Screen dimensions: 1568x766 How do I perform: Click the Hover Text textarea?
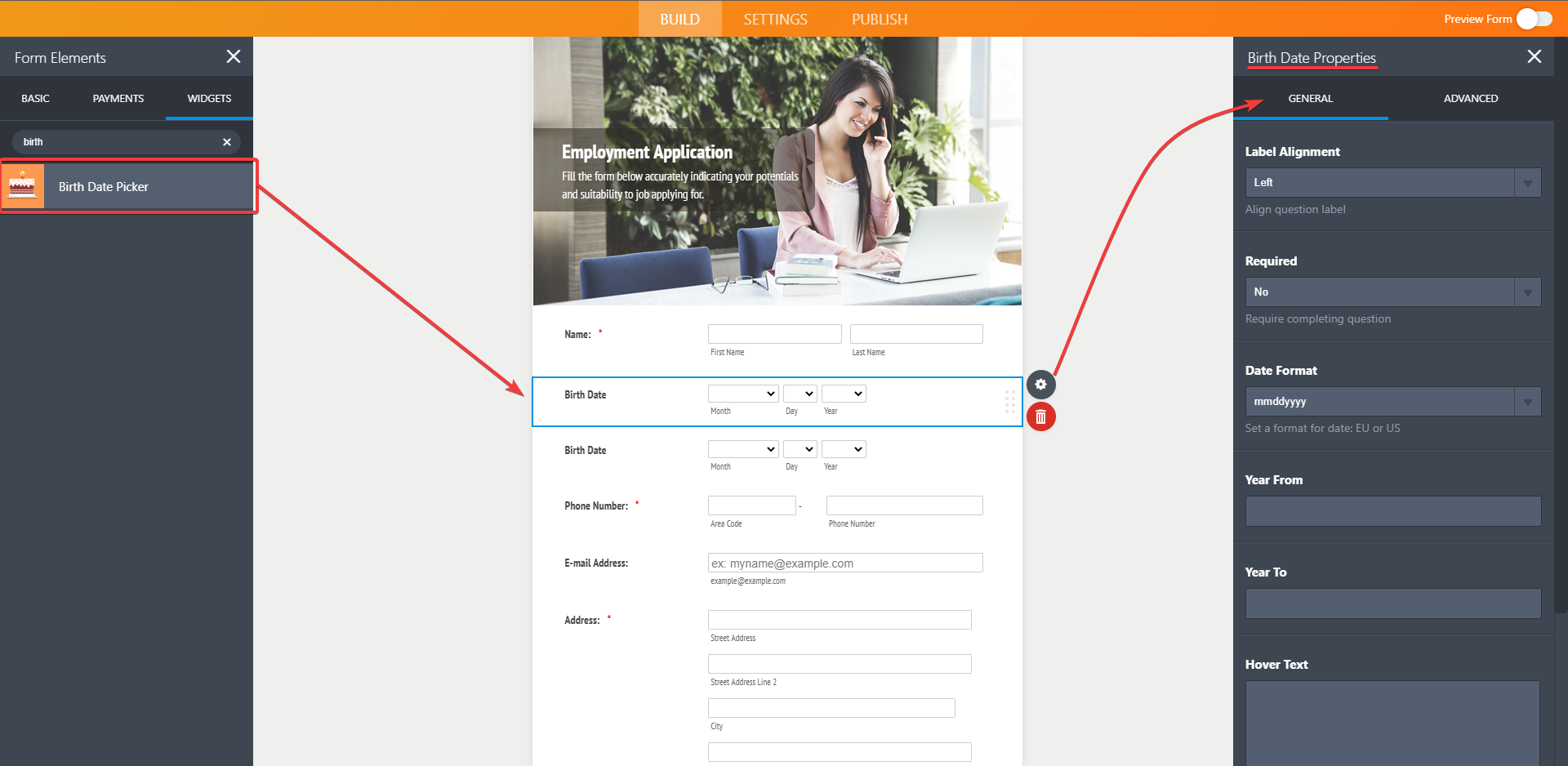(1392, 723)
